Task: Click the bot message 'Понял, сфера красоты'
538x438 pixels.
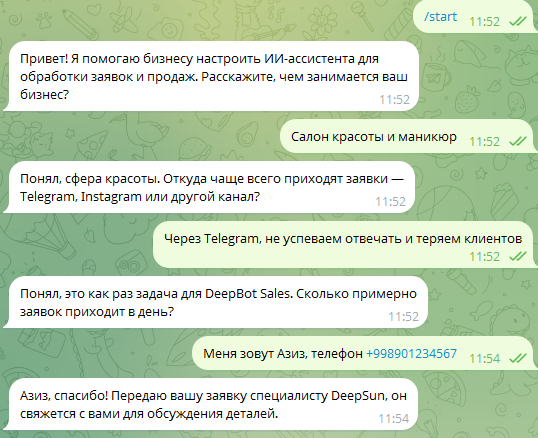Action: pyautogui.click(x=212, y=188)
